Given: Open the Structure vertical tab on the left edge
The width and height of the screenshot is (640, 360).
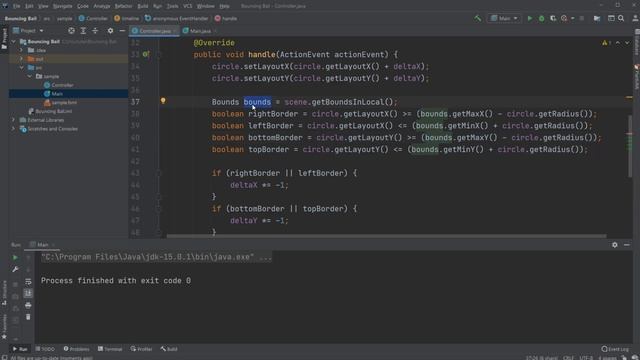Looking at the screenshot, I should click(4, 293).
